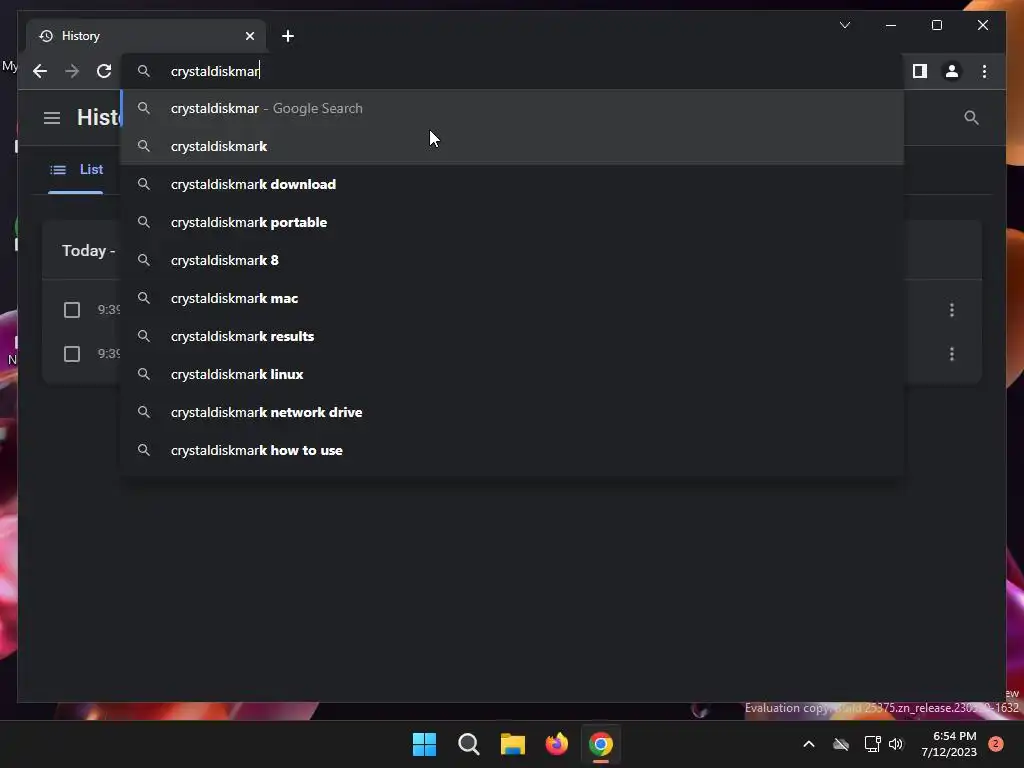Open the tab search chevron
This screenshot has width=1024, height=768.
844,25
